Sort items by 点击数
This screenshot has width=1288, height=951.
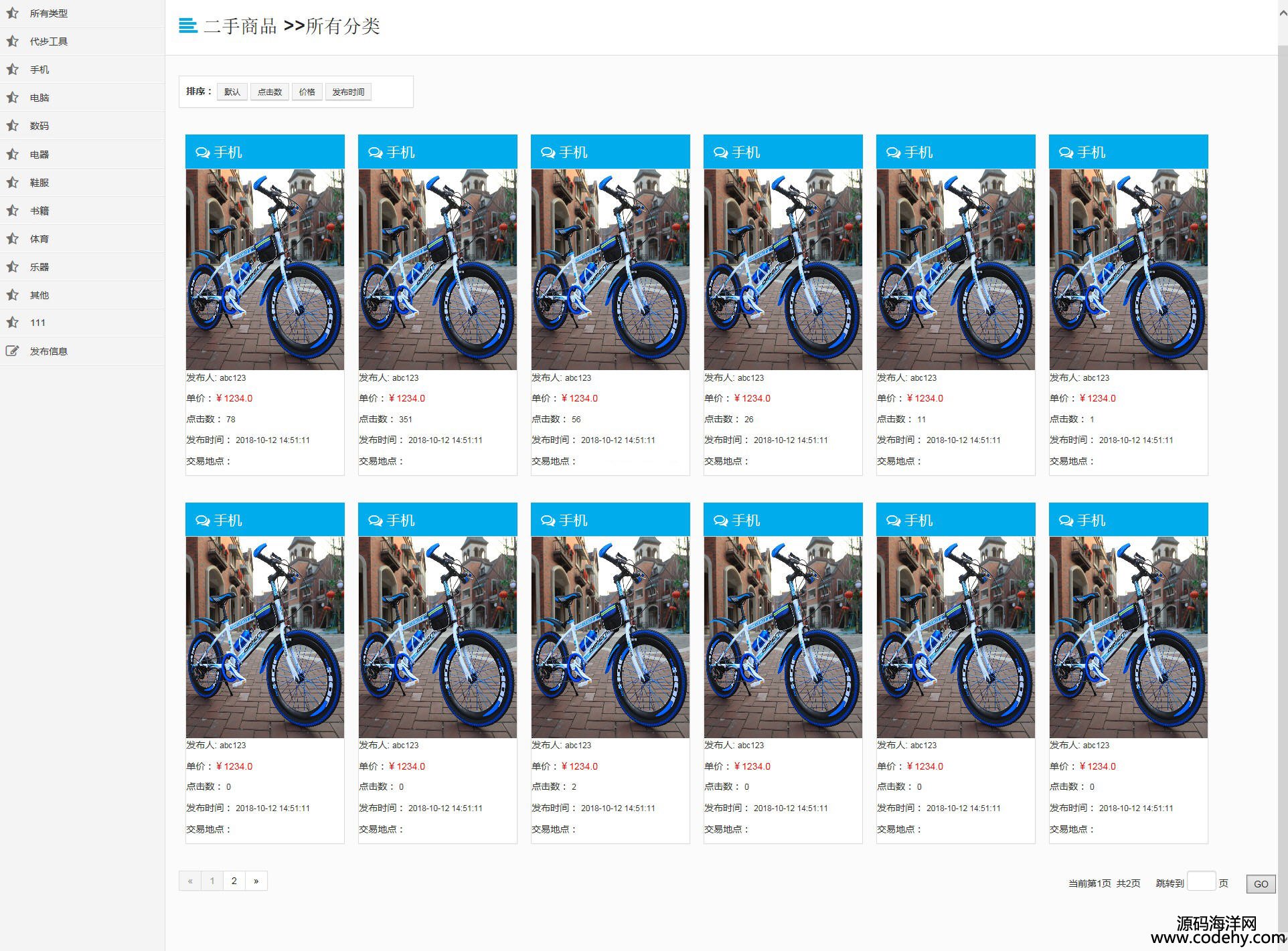[270, 92]
